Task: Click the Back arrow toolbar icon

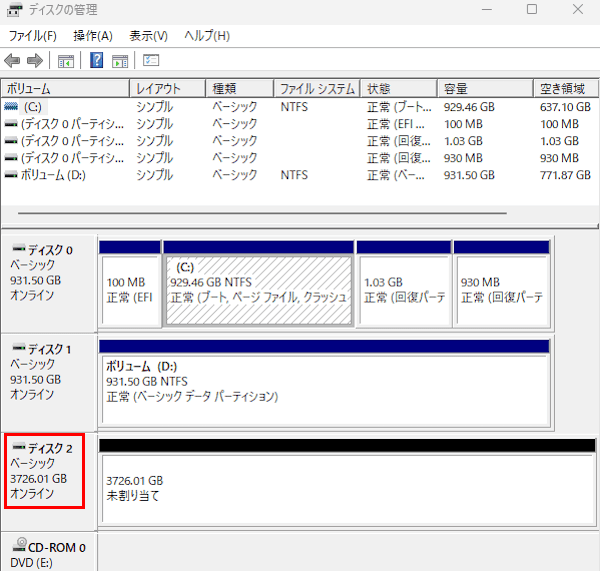Action: pos(12,60)
